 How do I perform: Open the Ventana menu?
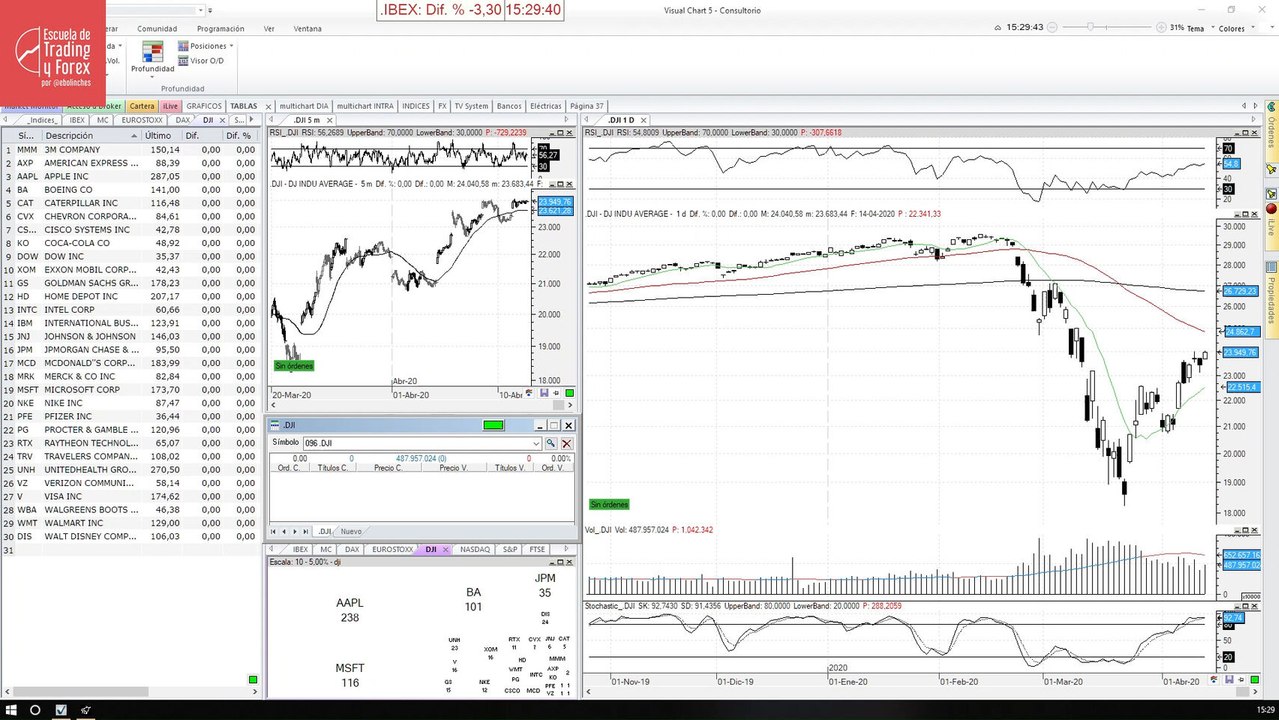tap(307, 29)
